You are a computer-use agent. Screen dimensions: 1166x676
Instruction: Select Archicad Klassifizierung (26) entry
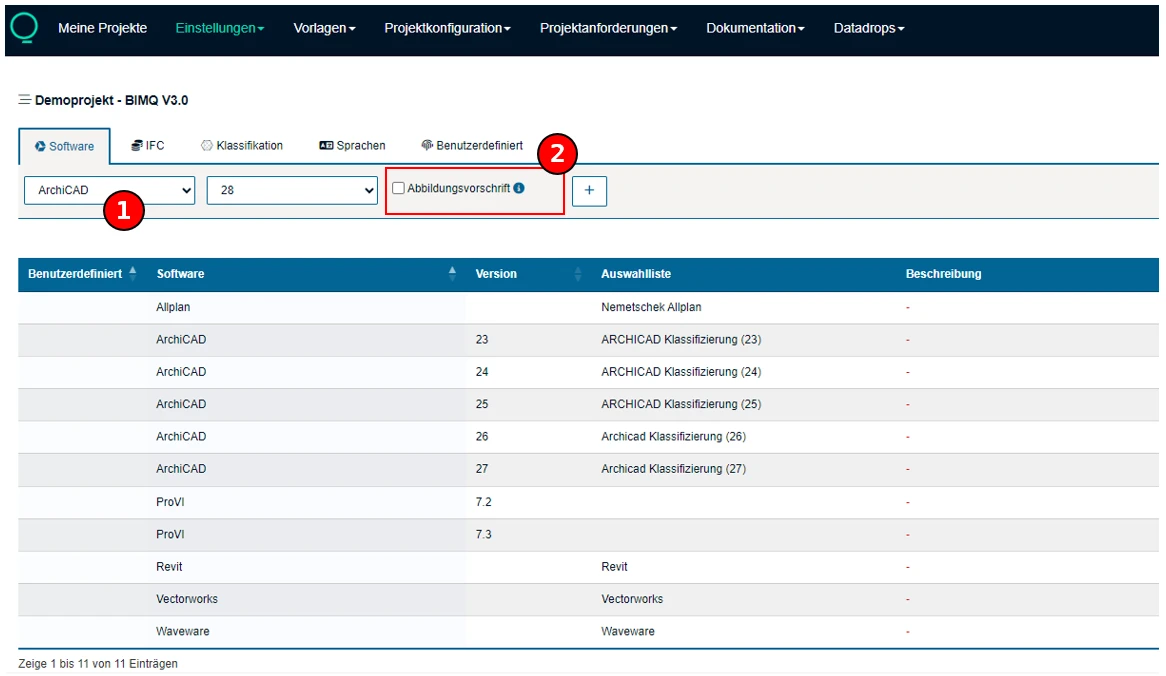[673, 437]
